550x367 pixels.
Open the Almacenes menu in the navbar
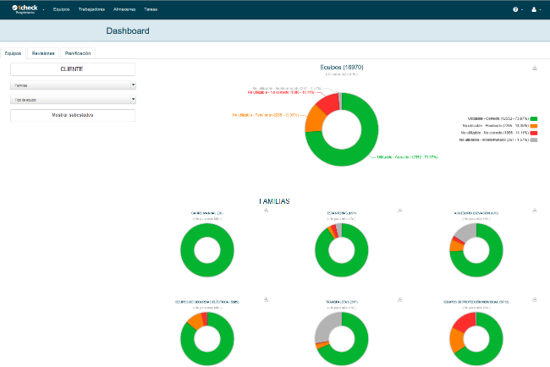click(124, 9)
